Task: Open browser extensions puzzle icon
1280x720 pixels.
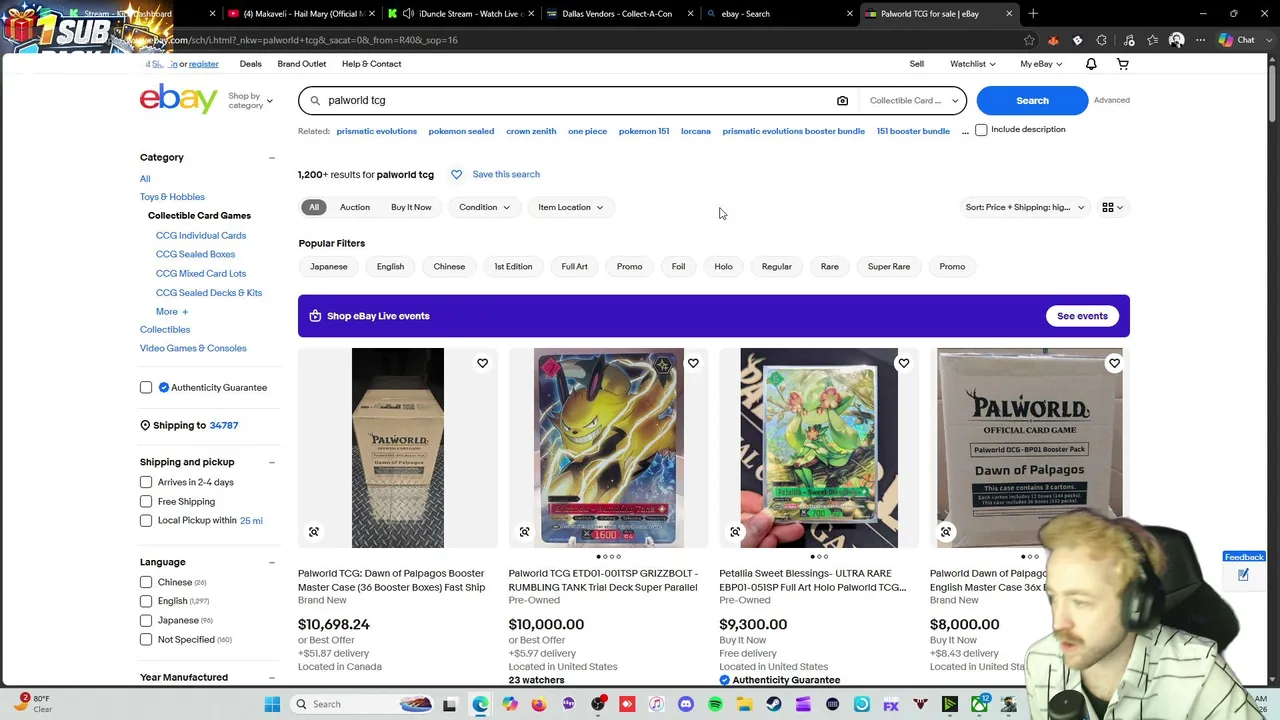Action: coord(1101,40)
